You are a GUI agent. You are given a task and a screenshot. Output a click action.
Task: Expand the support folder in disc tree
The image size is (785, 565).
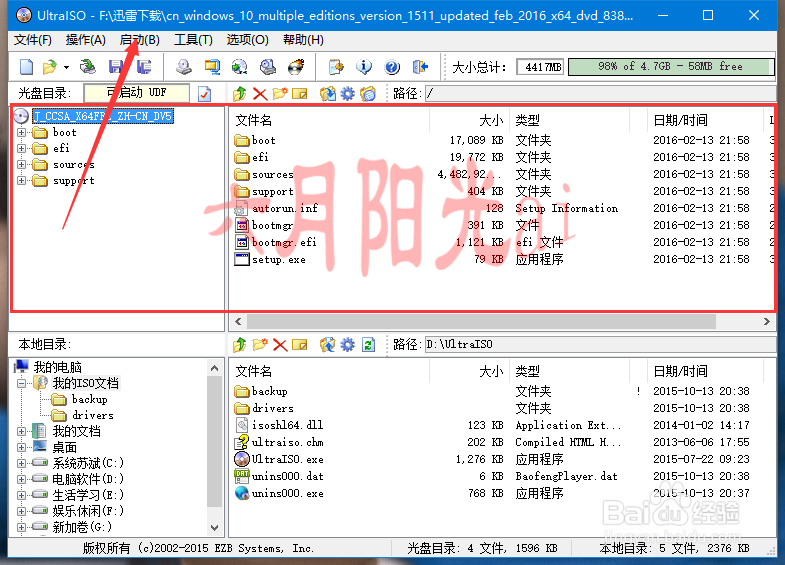pyautogui.click(x=22, y=181)
